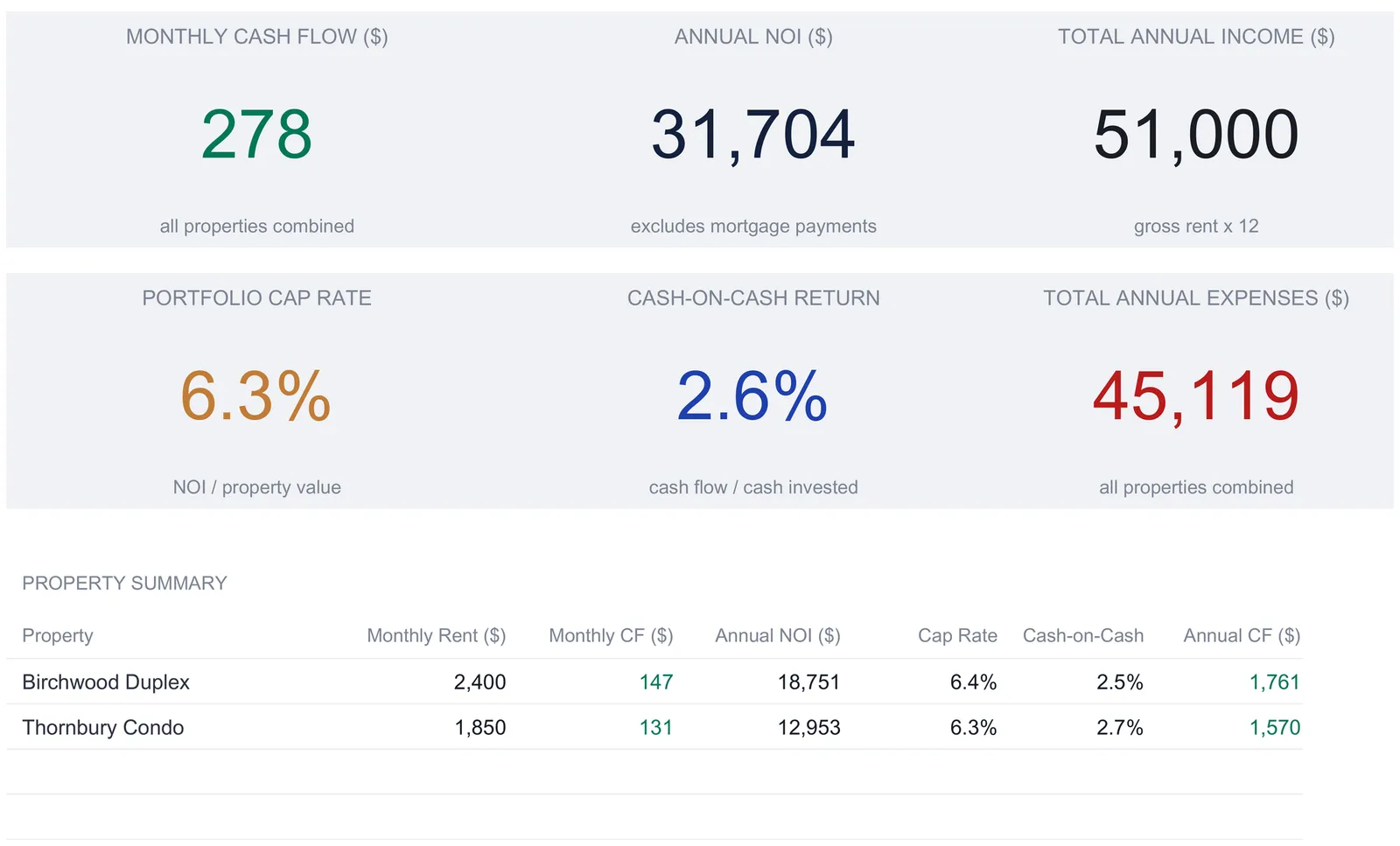
Task: Click the Annual NOI ($) column header
Action: point(778,636)
